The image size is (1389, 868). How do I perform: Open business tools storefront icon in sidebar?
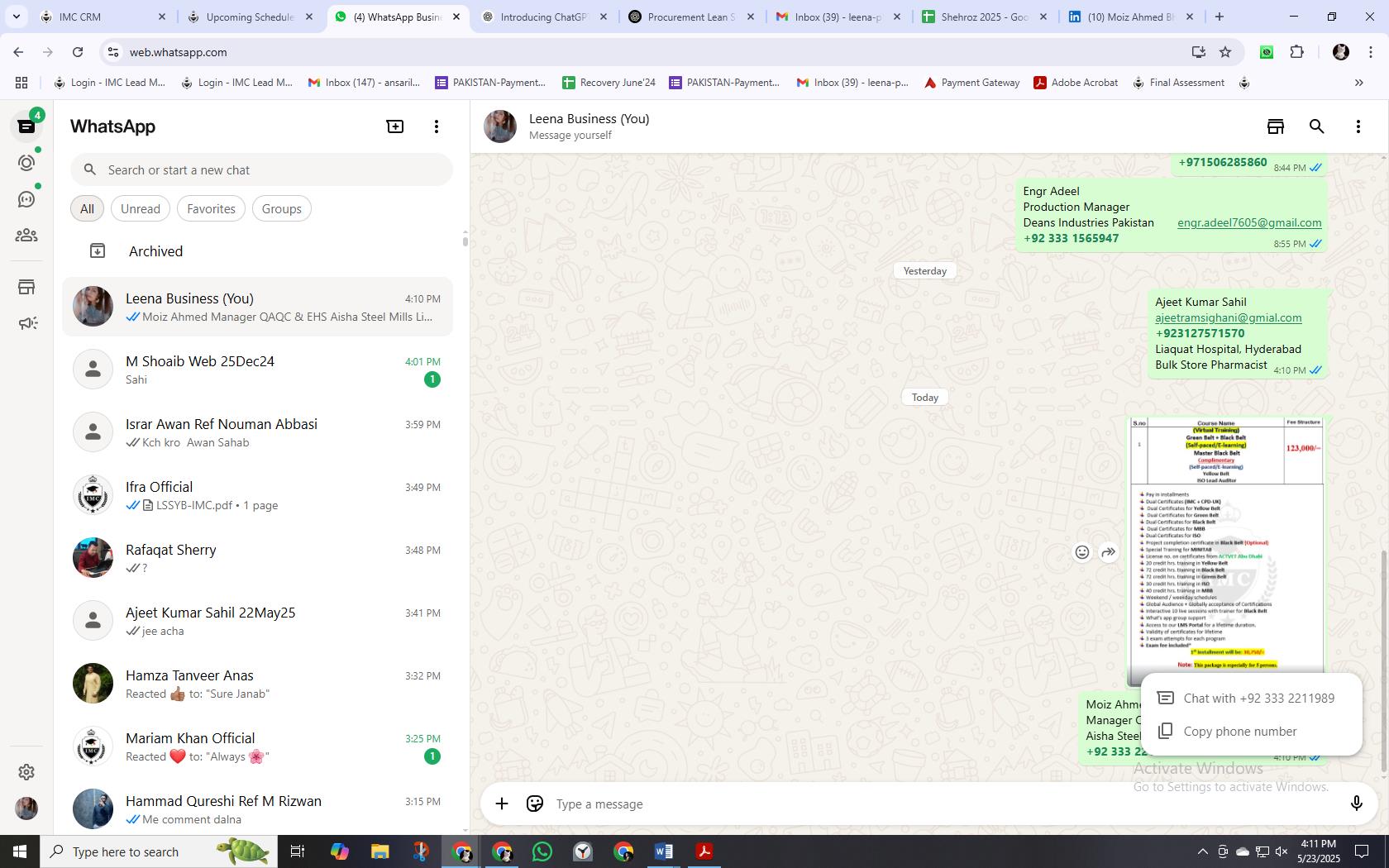26,287
